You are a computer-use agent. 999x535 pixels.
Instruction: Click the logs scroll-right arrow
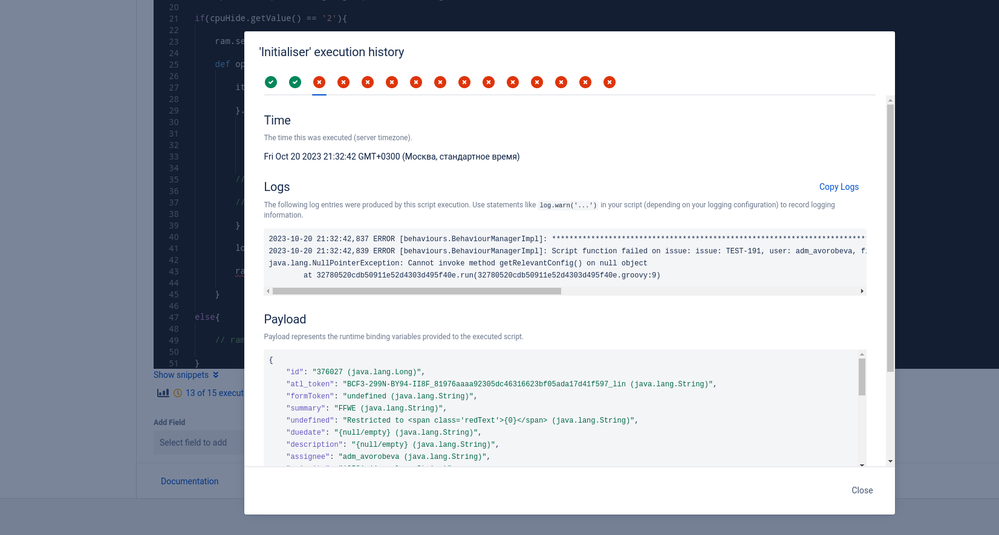862,291
